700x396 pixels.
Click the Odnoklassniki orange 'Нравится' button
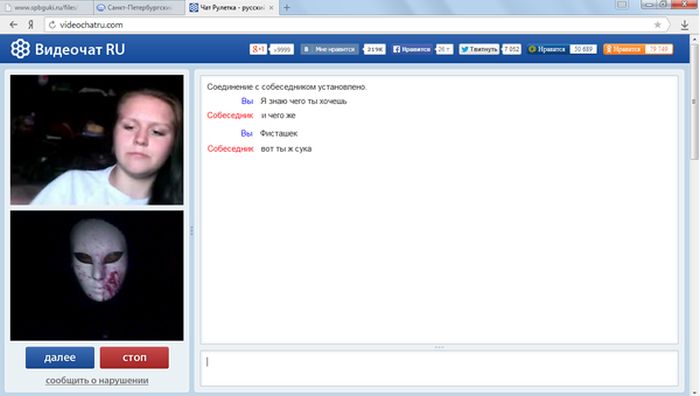click(x=623, y=49)
